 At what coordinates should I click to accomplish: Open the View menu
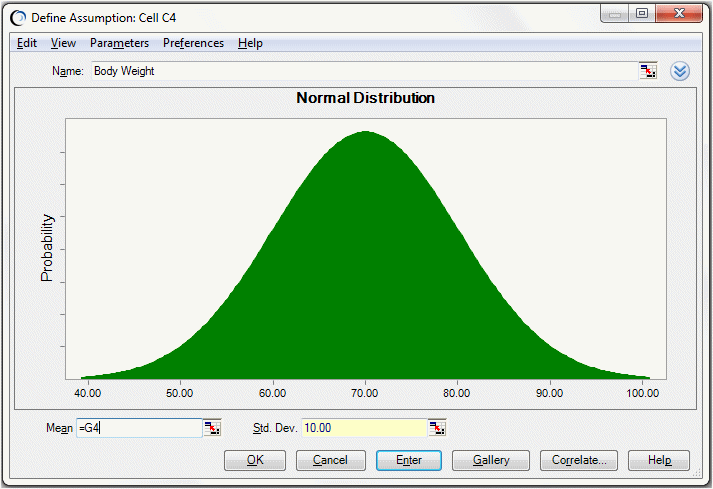click(63, 43)
